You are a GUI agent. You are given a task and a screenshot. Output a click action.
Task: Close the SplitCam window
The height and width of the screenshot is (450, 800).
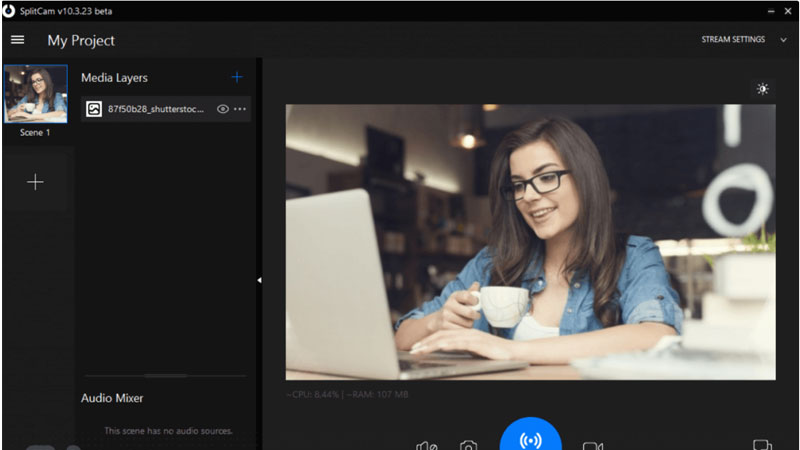(788, 11)
